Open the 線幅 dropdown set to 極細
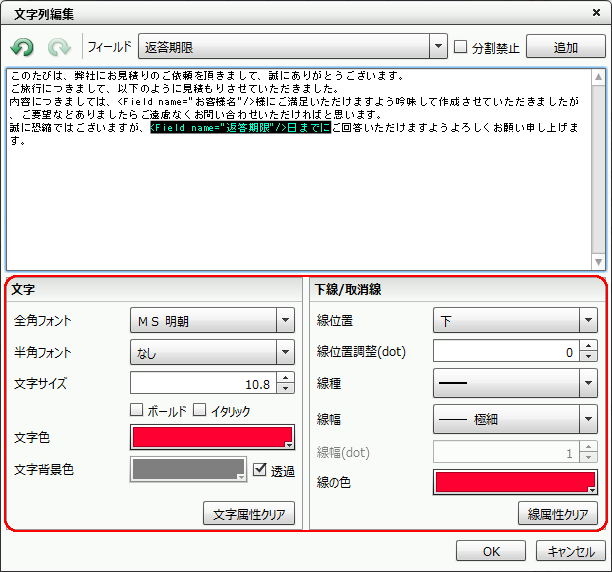 [515, 419]
